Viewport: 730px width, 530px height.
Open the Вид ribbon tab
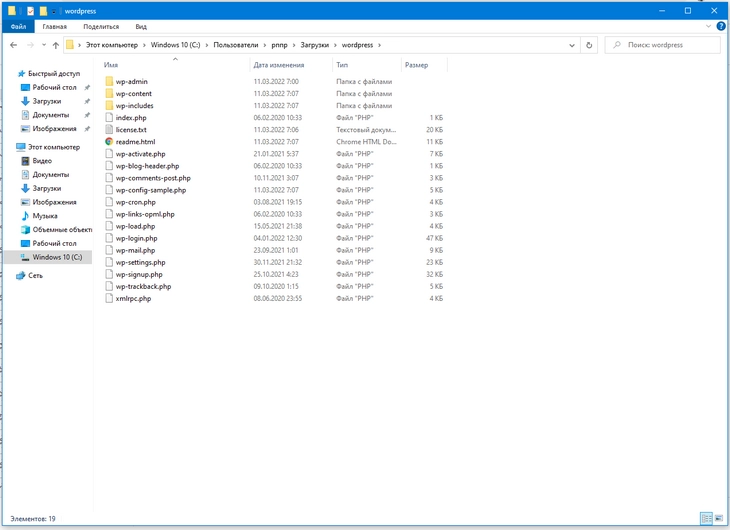click(x=141, y=27)
